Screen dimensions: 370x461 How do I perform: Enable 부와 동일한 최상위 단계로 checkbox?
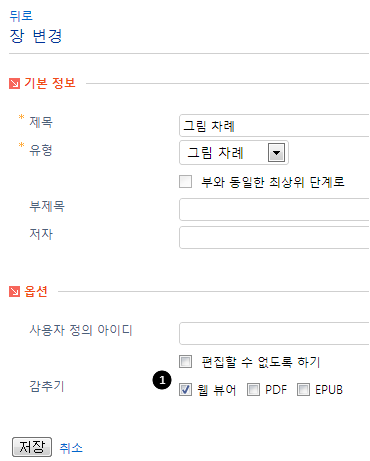(185, 182)
